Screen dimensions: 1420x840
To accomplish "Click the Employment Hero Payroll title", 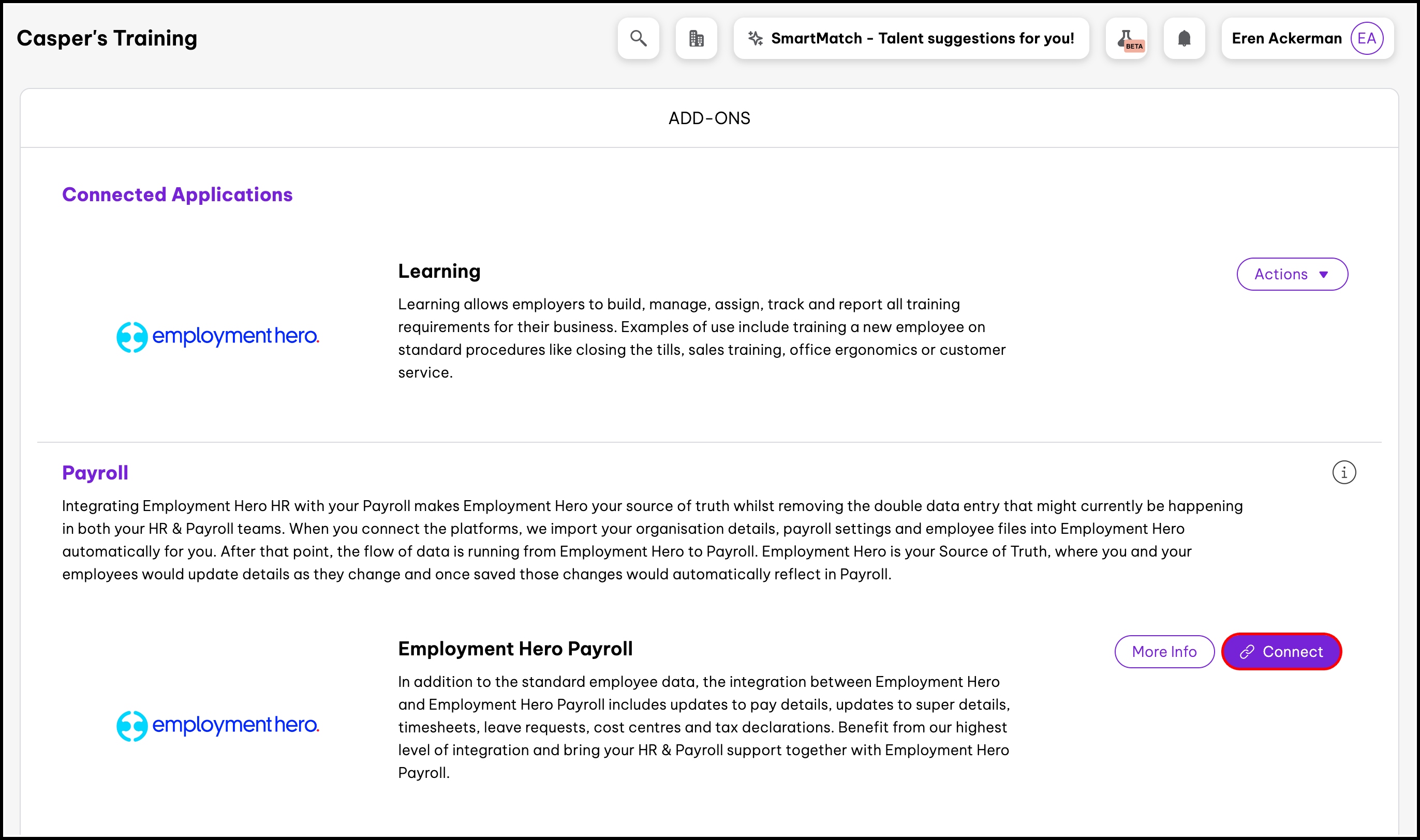I will [515, 649].
